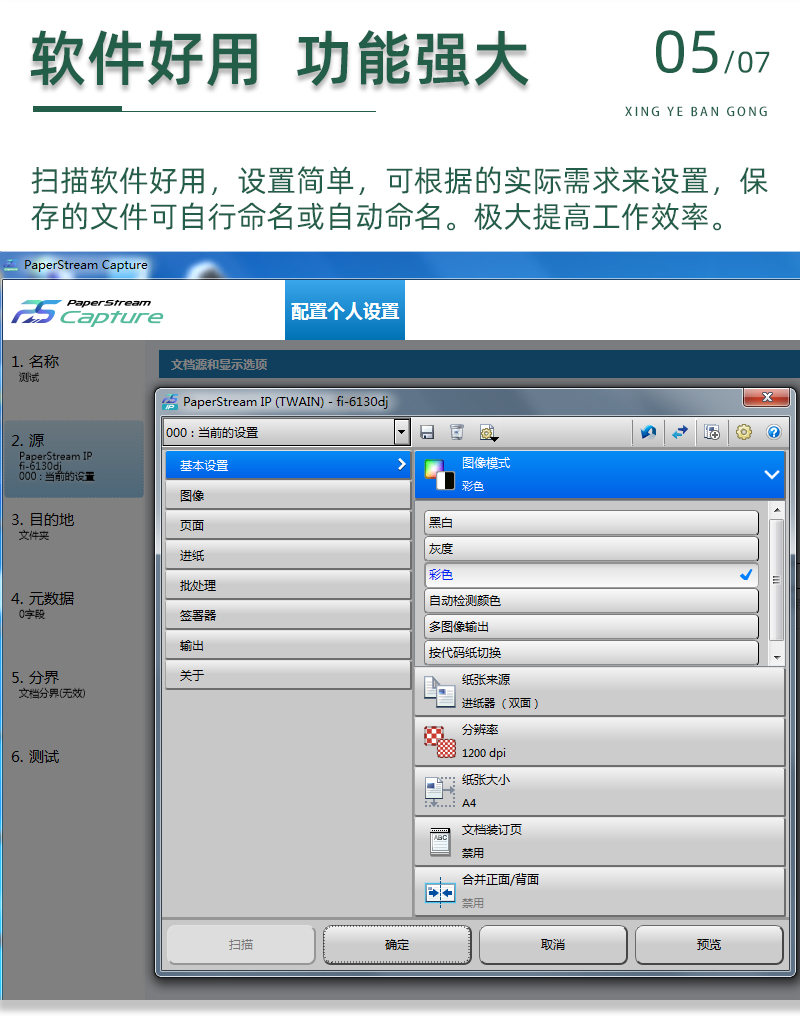The image size is (800, 1034).
Task: Select the 进纸 category
Action: (288, 555)
